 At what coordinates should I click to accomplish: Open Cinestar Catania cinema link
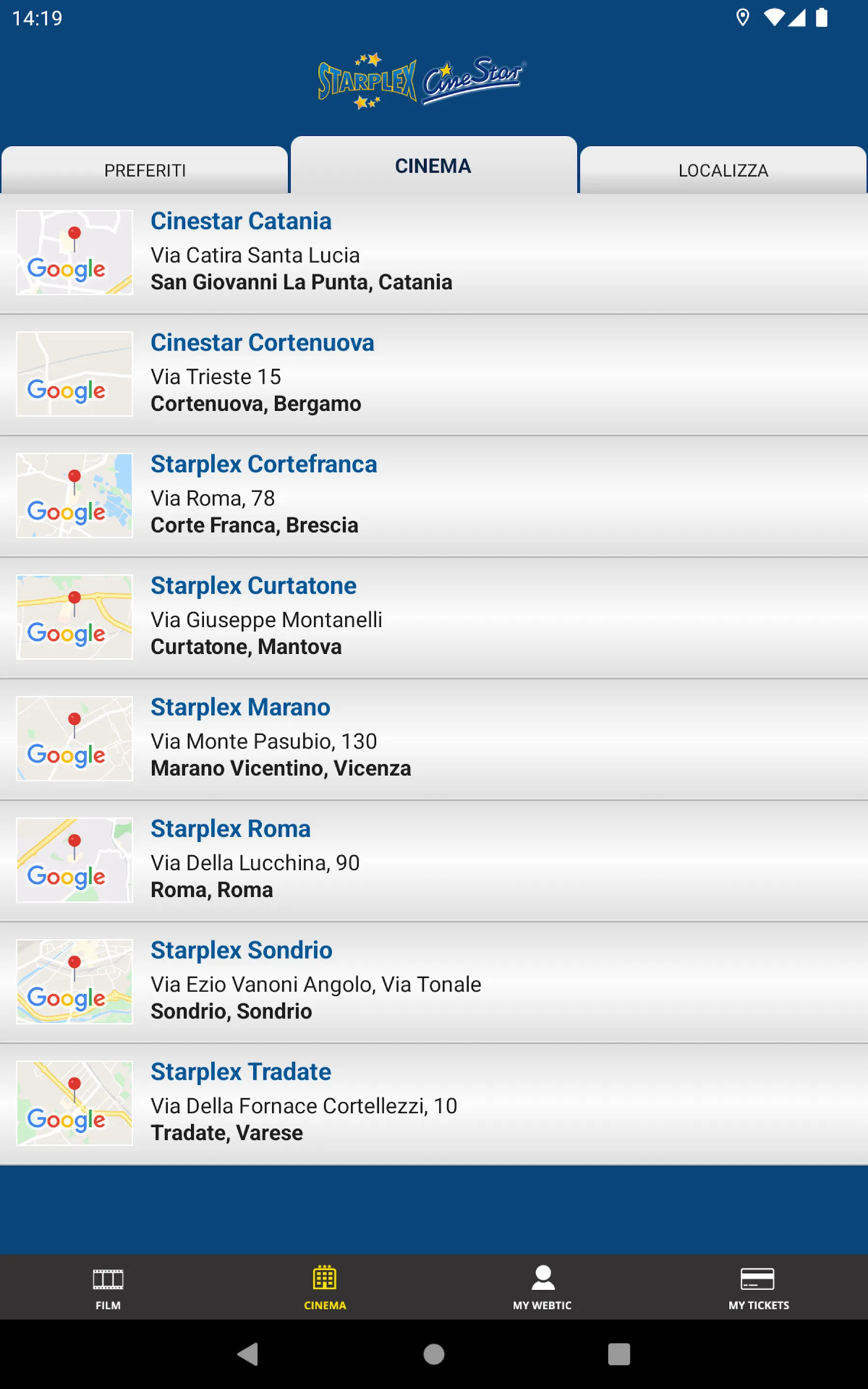tap(241, 221)
